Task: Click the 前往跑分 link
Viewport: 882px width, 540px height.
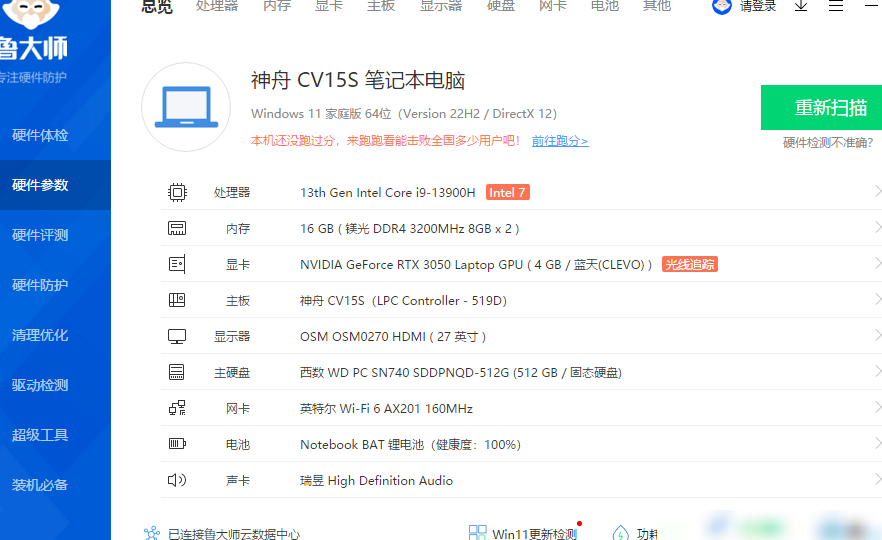Action: click(x=560, y=141)
